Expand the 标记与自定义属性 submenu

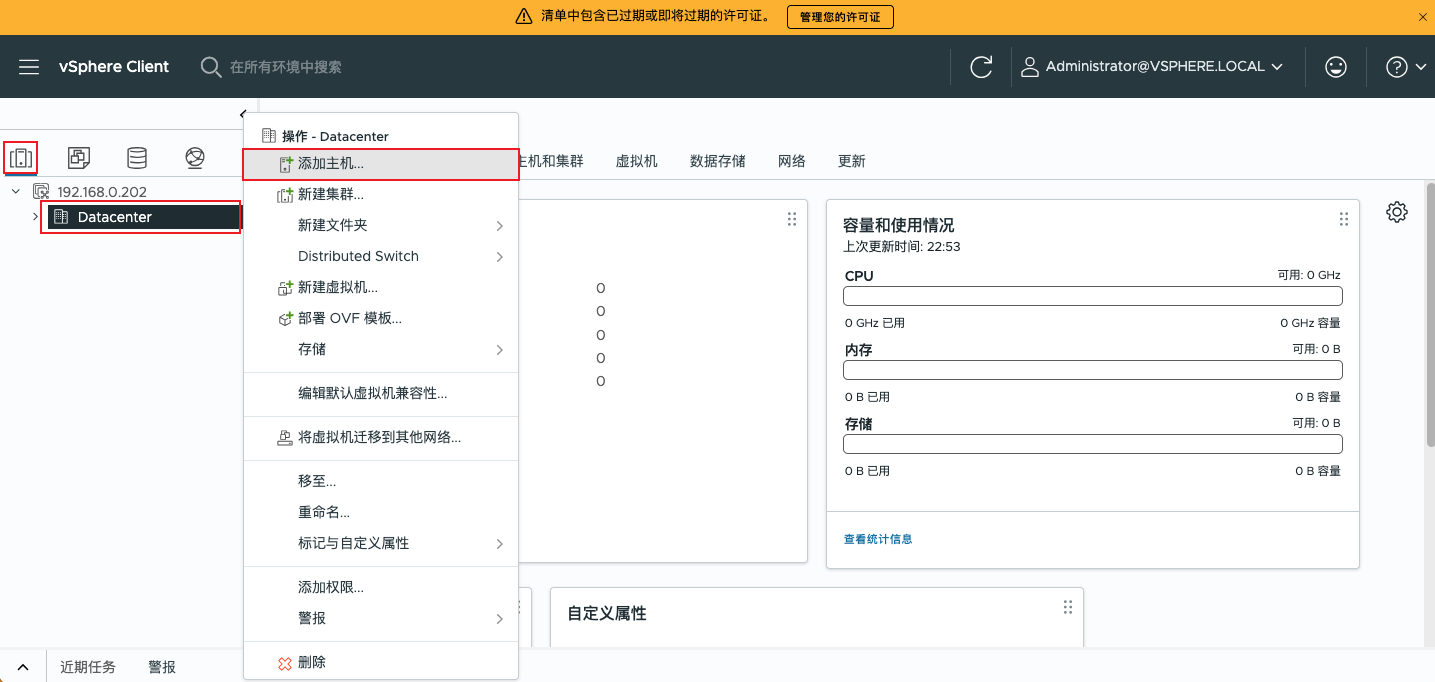click(x=381, y=544)
